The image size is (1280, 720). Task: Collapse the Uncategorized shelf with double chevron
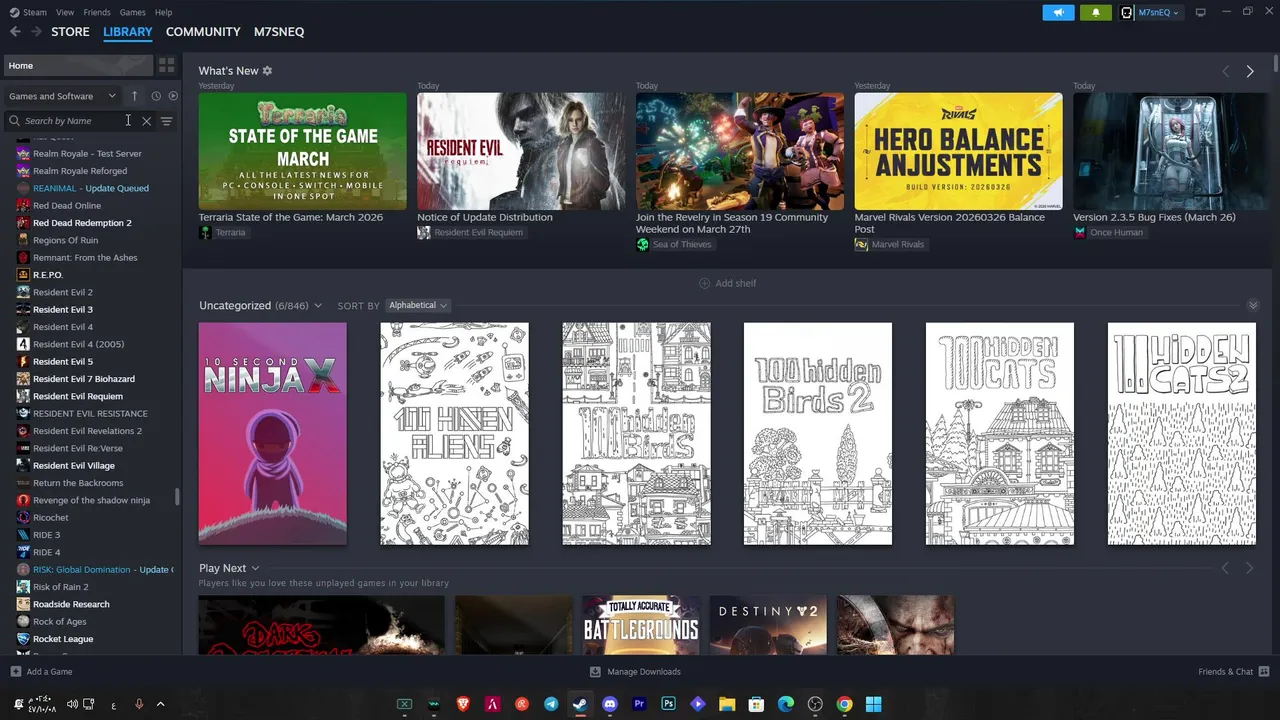pyautogui.click(x=1253, y=305)
